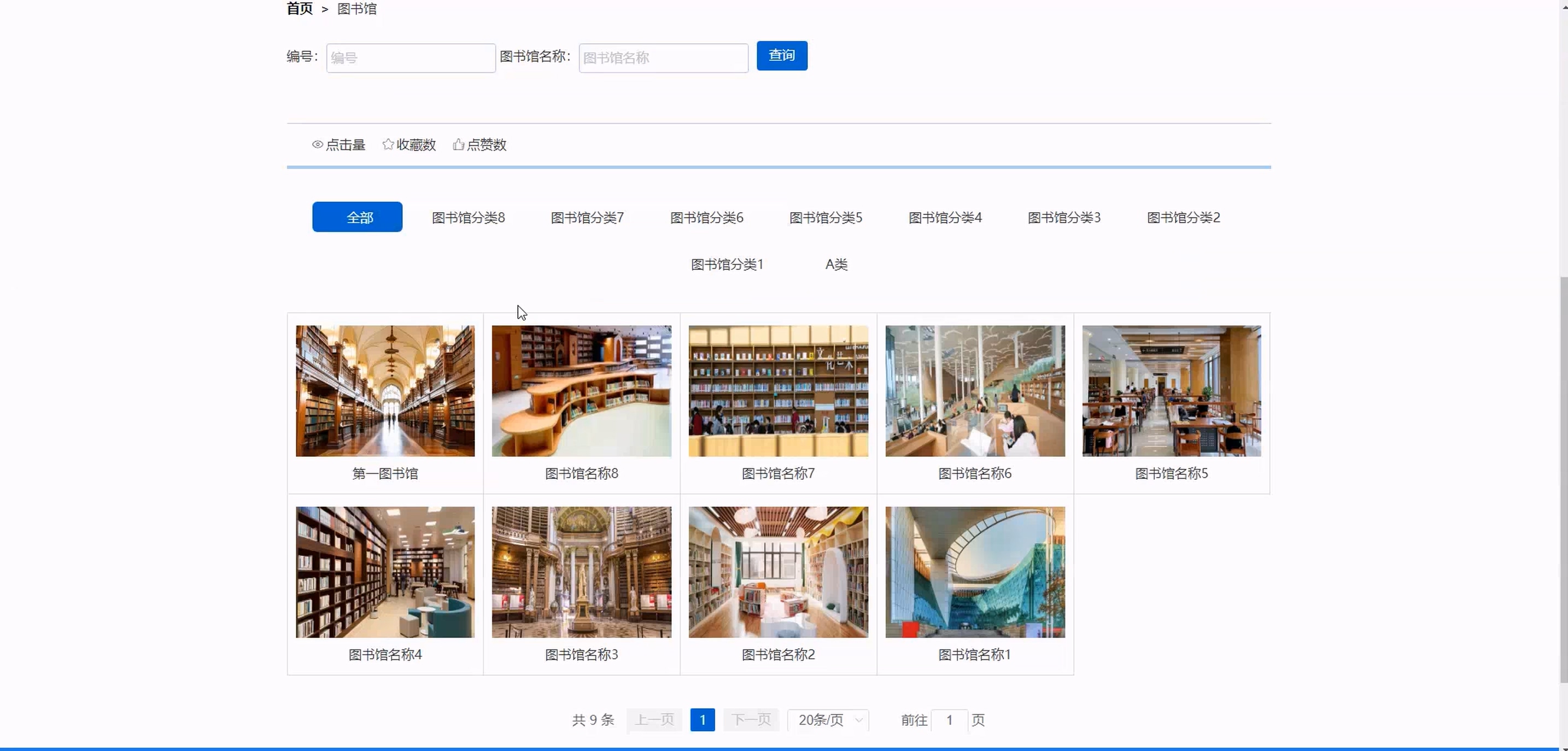Select the 全部 category tab
Screen dimensions: 1568x751
click(x=358, y=218)
